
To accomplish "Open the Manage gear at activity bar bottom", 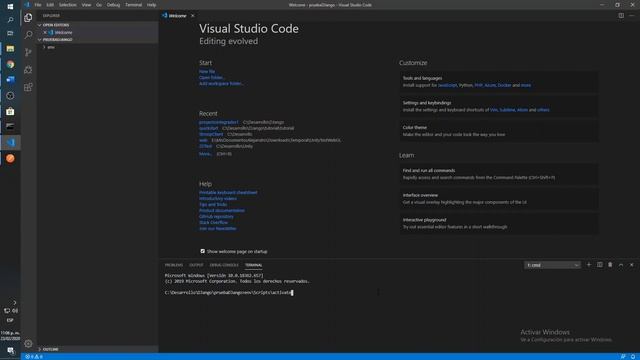I will 28,344.
